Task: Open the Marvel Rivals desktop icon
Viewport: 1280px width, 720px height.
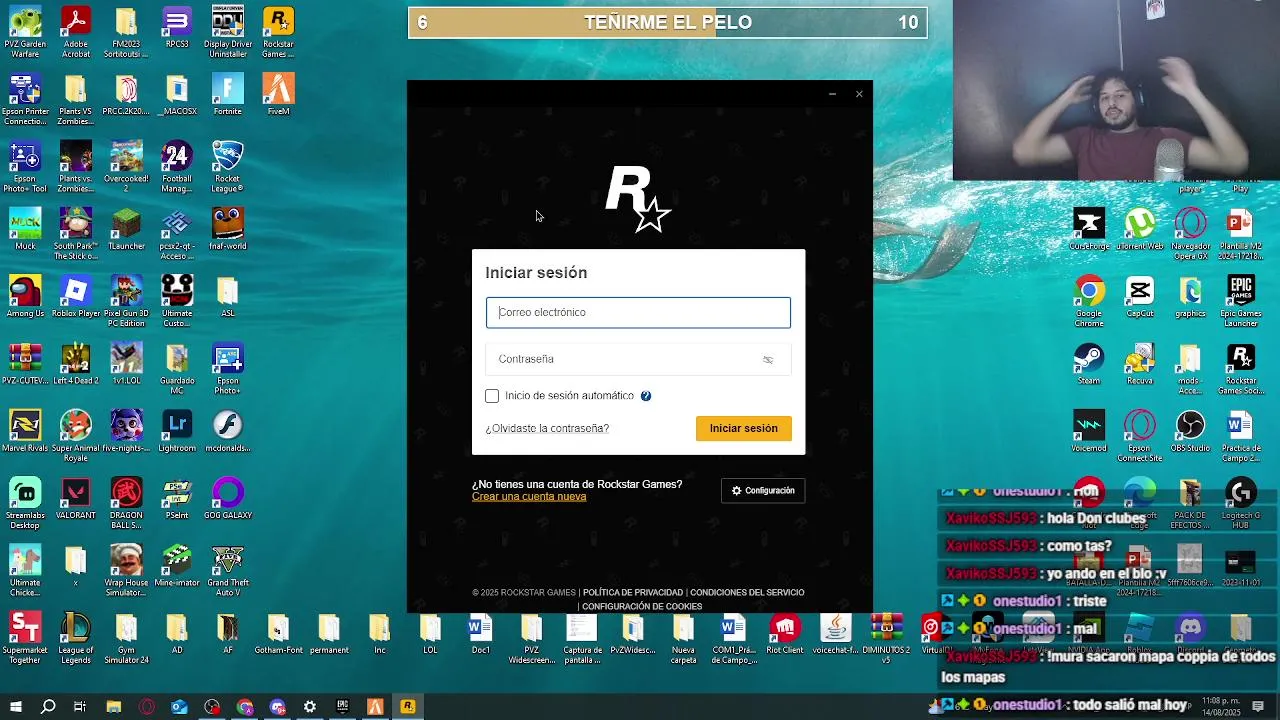Action: pyautogui.click(x=25, y=431)
